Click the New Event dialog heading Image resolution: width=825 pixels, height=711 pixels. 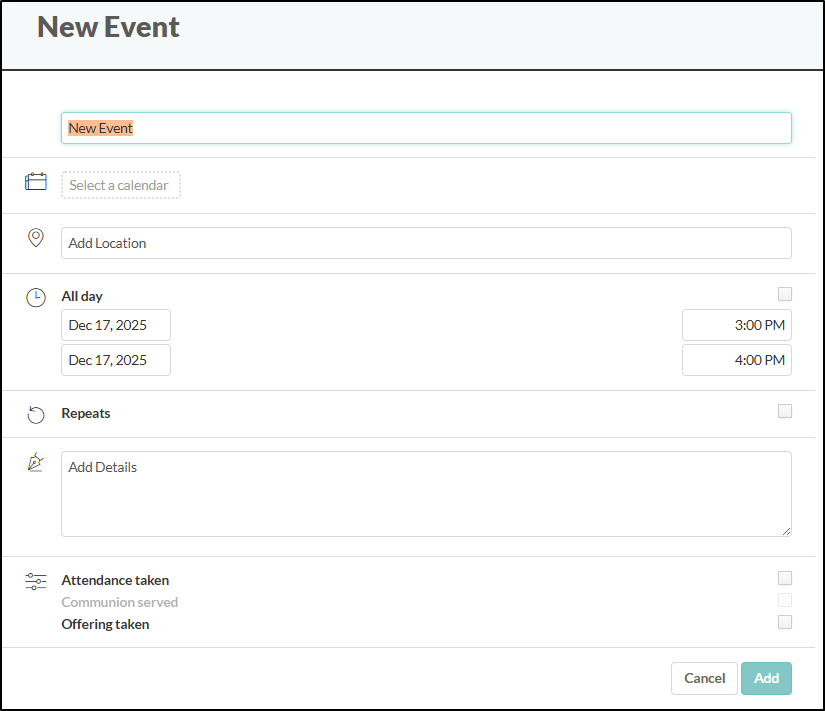point(108,27)
